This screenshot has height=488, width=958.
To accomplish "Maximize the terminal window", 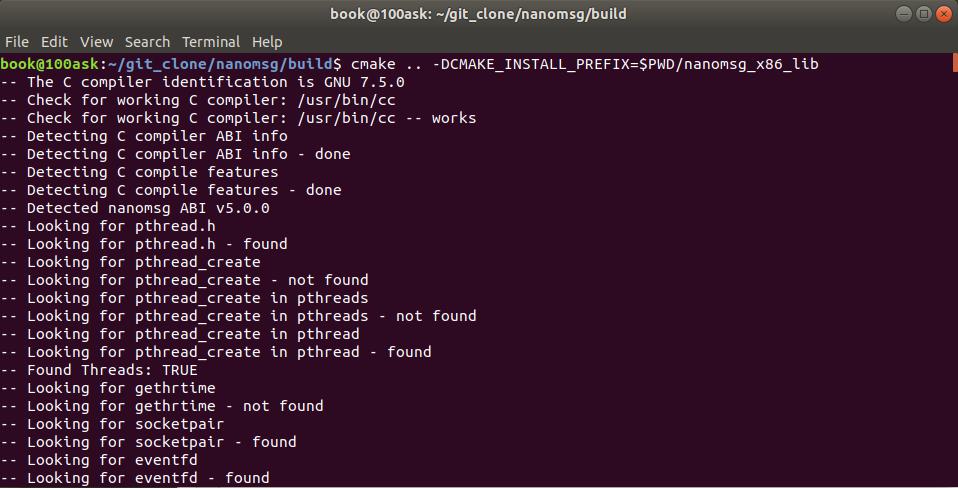I will [924, 13].
